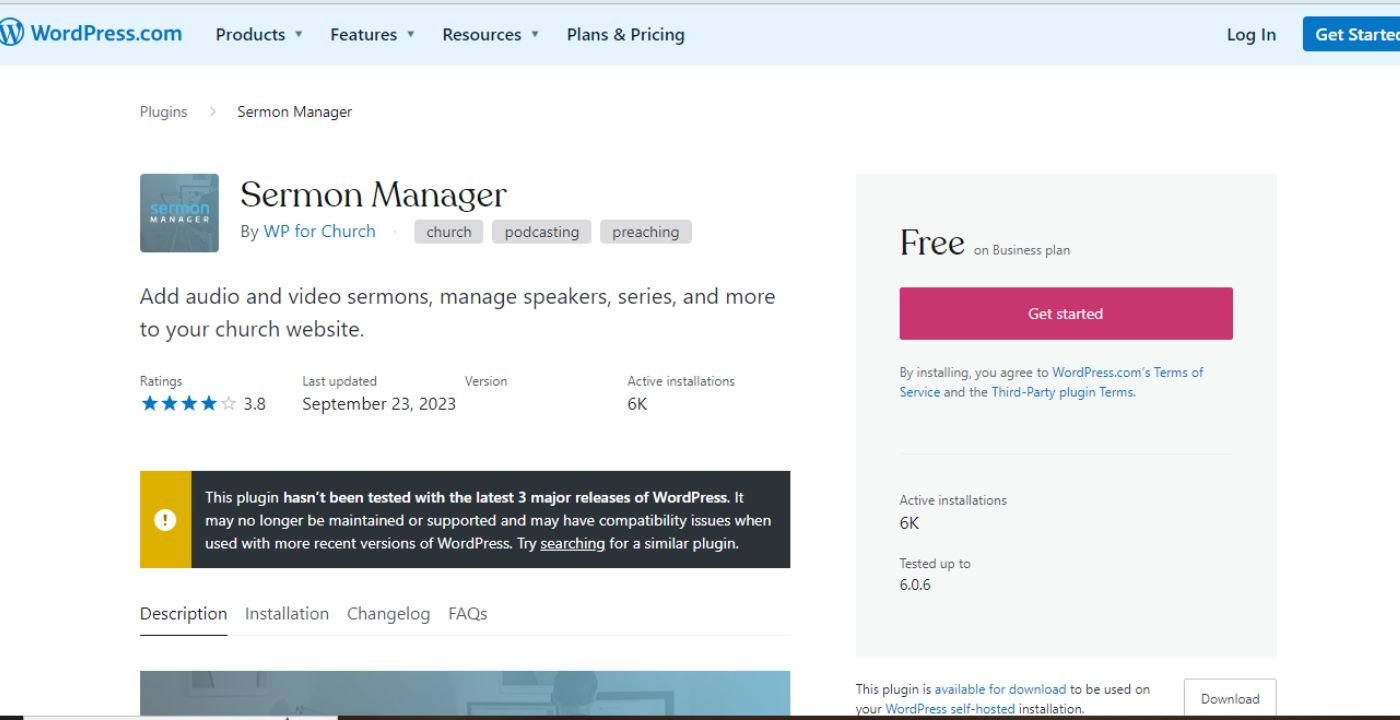The image size is (1400, 720).
Task: Click the Log In link
Action: (1251, 34)
